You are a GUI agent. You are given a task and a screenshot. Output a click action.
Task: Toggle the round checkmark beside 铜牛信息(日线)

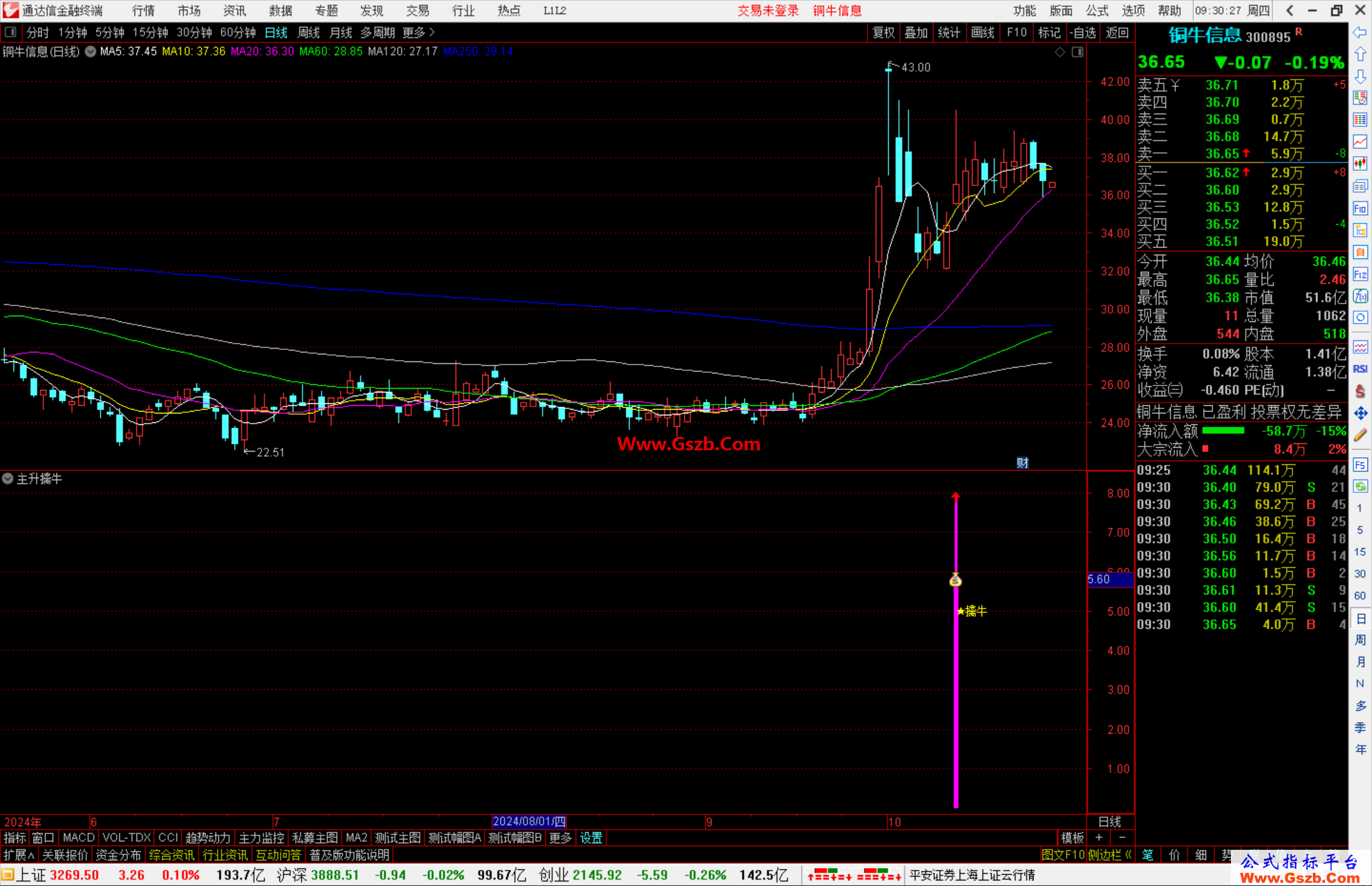(90, 51)
